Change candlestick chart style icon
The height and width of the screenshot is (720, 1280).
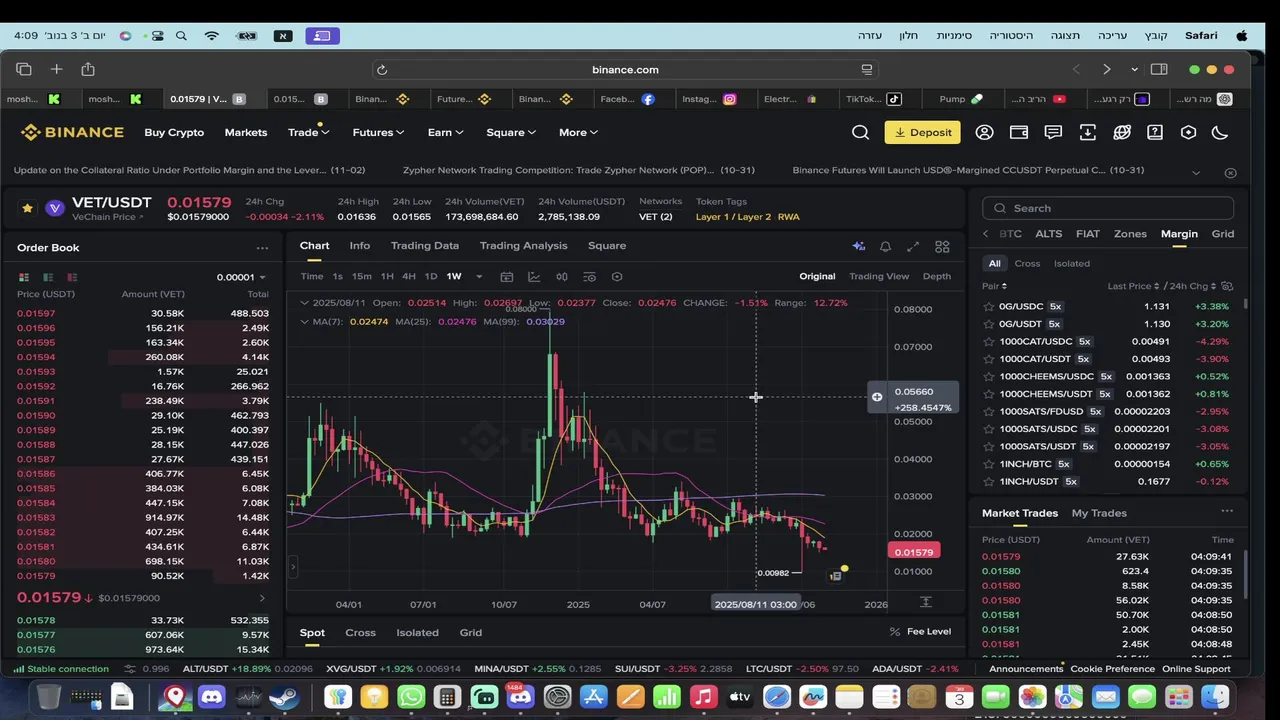562,277
